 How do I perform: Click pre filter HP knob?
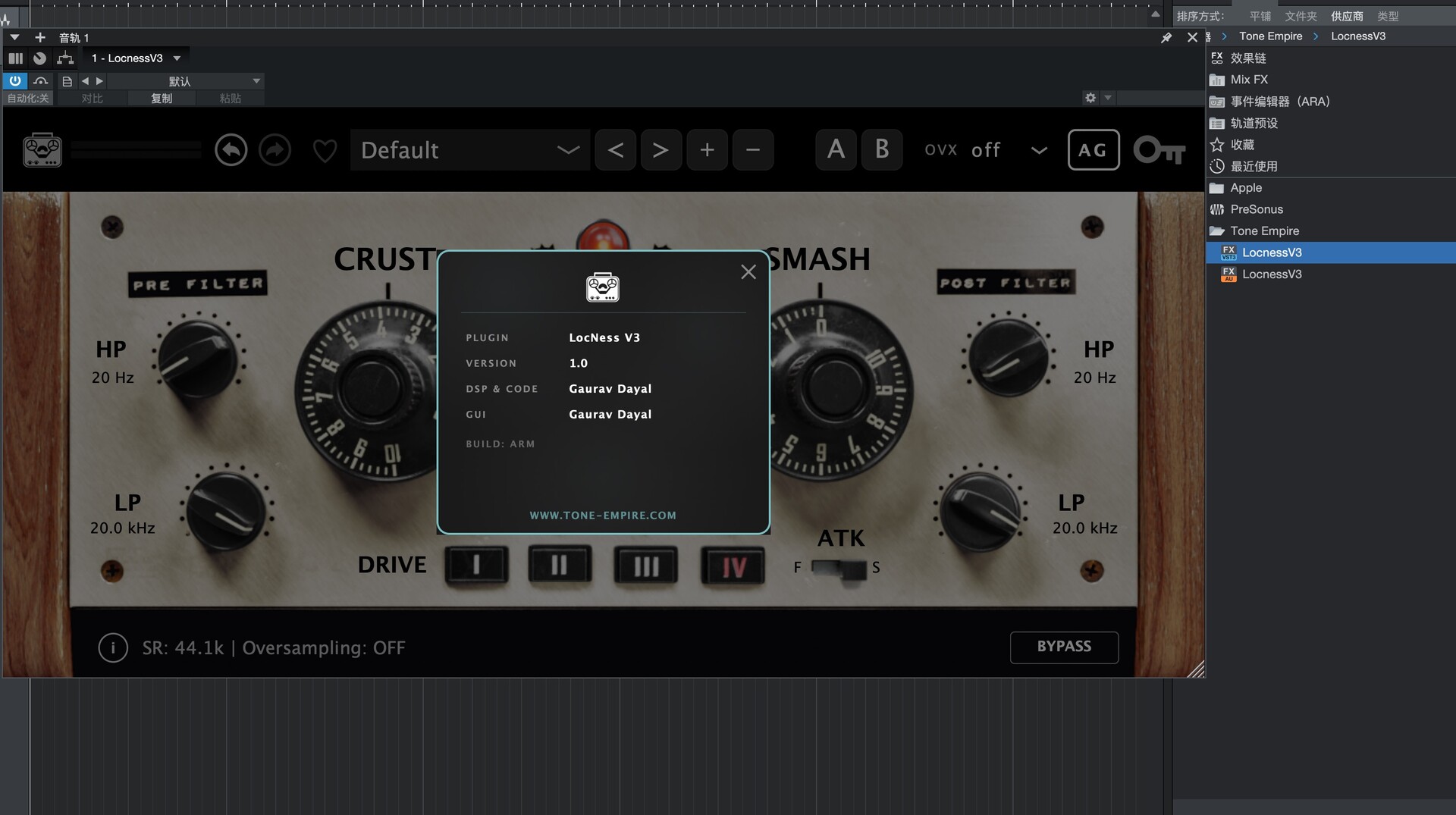[x=199, y=359]
